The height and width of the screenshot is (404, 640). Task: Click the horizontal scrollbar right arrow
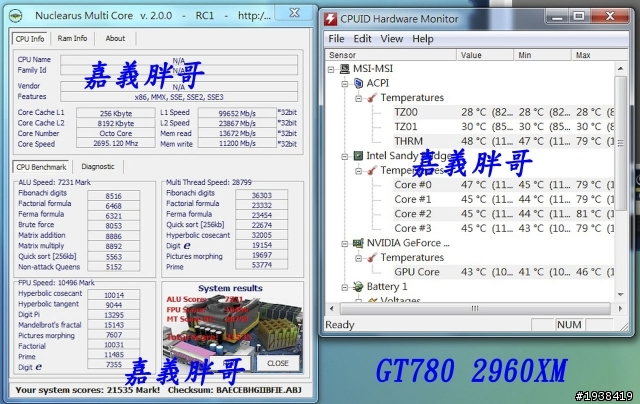pyautogui.click(x=620, y=309)
